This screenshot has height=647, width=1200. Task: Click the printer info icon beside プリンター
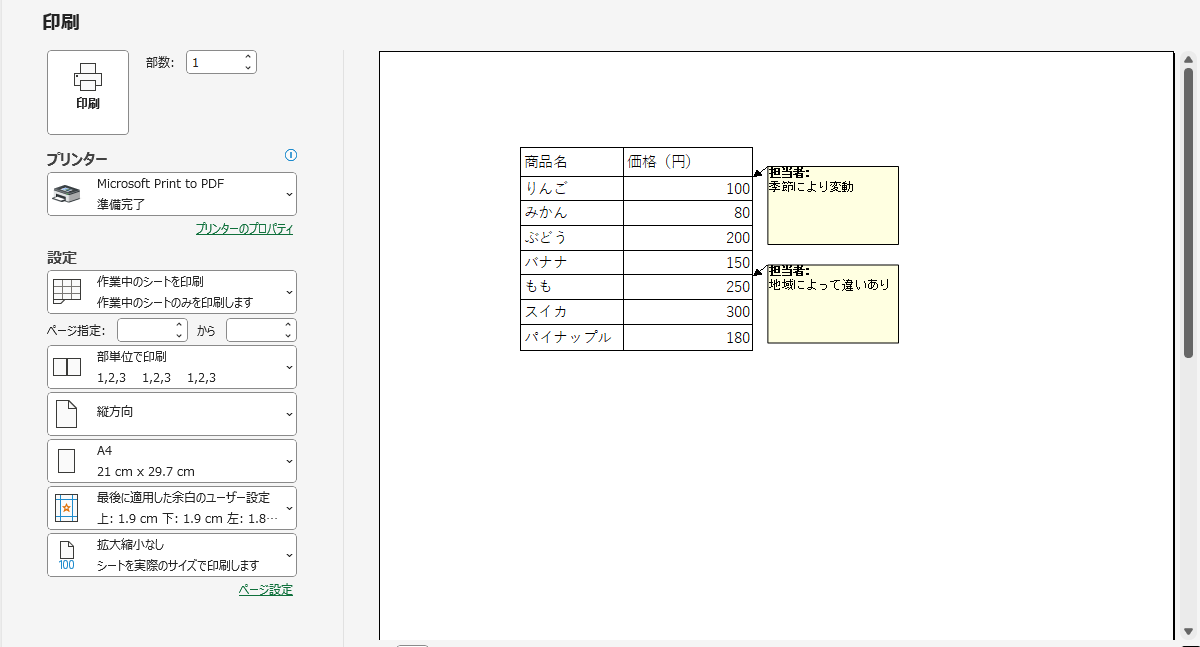(291, 155)
